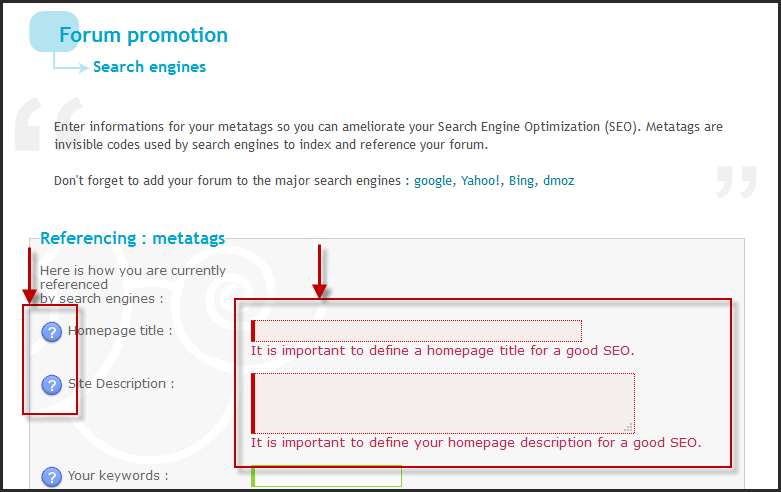
Task: Click the Site Description label text
Action: point(121,383)
